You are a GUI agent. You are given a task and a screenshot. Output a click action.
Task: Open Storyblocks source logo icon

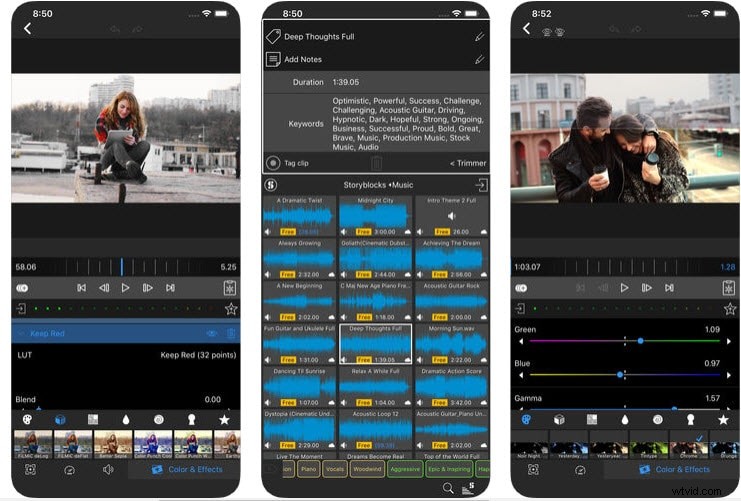pyautogui.click(x=271, y=185)
